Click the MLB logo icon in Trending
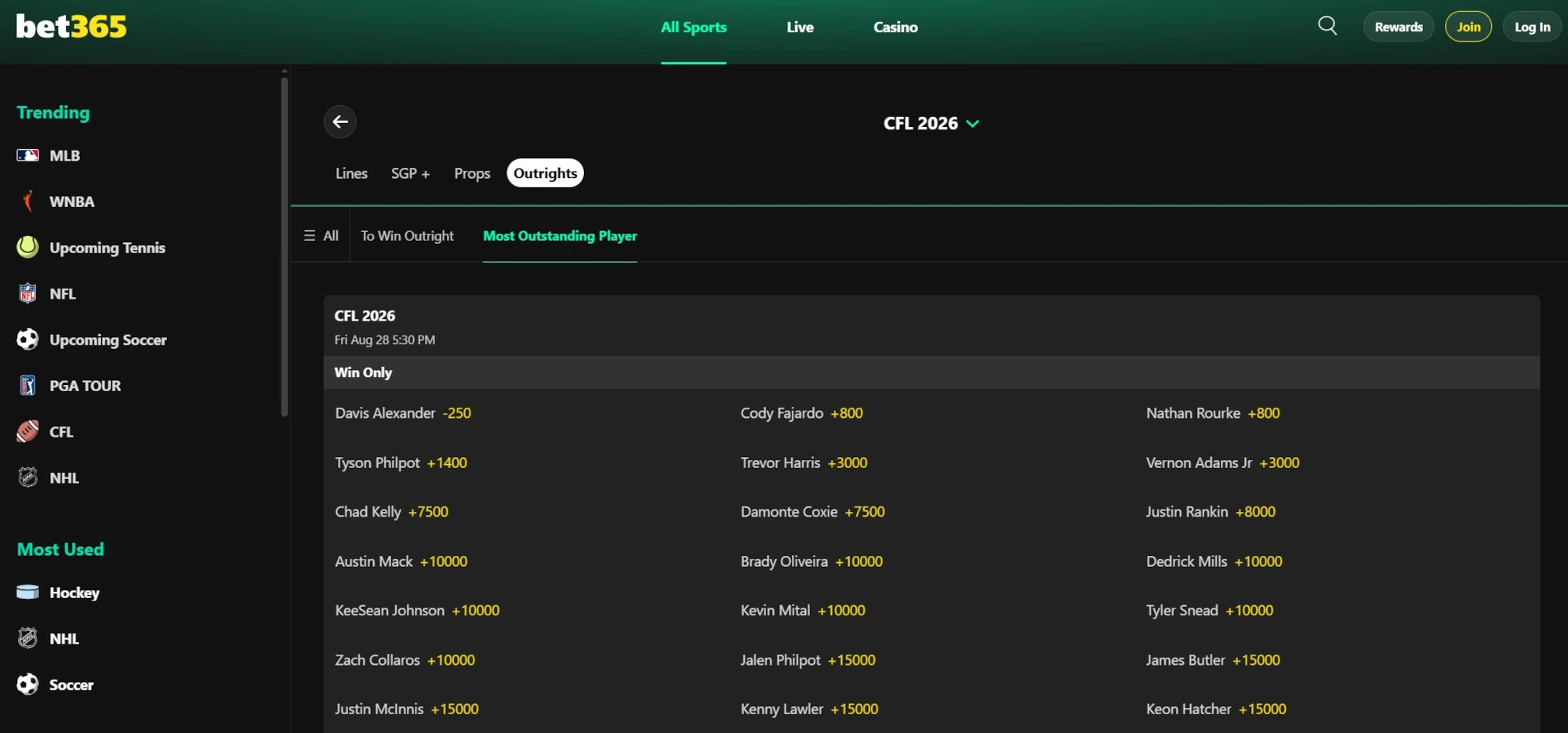Image resolution: width=1568 pixels, height=733 pixels. [x=27, y=155]
